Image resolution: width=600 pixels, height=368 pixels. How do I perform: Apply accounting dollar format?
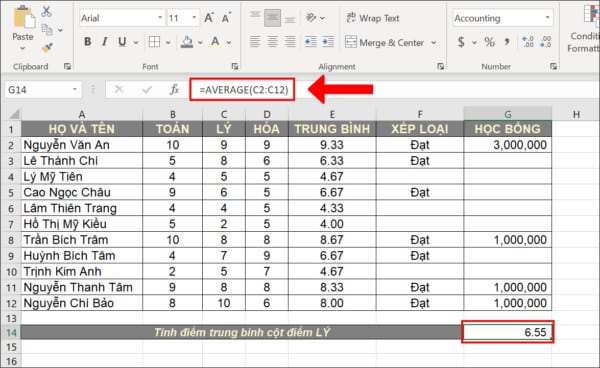tap(461, 42)
